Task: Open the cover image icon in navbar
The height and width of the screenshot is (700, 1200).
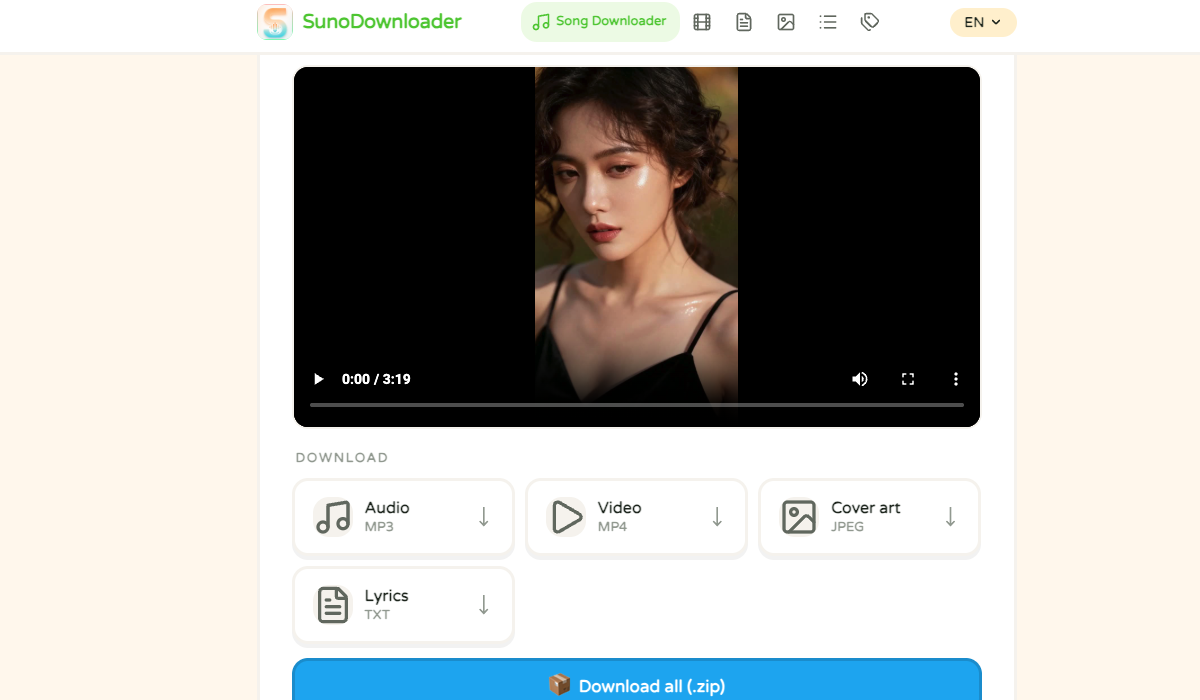Action: tap(786, 21)
